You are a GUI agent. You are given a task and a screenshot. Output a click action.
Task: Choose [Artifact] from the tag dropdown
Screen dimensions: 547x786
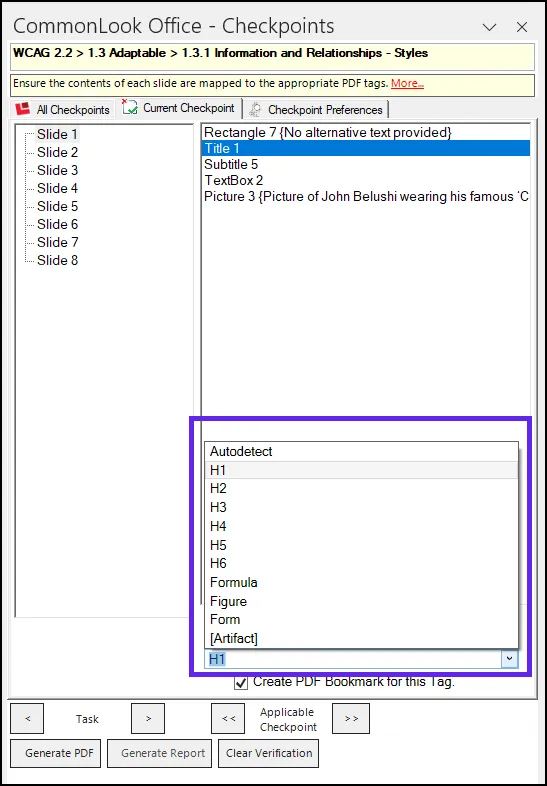(x=361, y=639)
